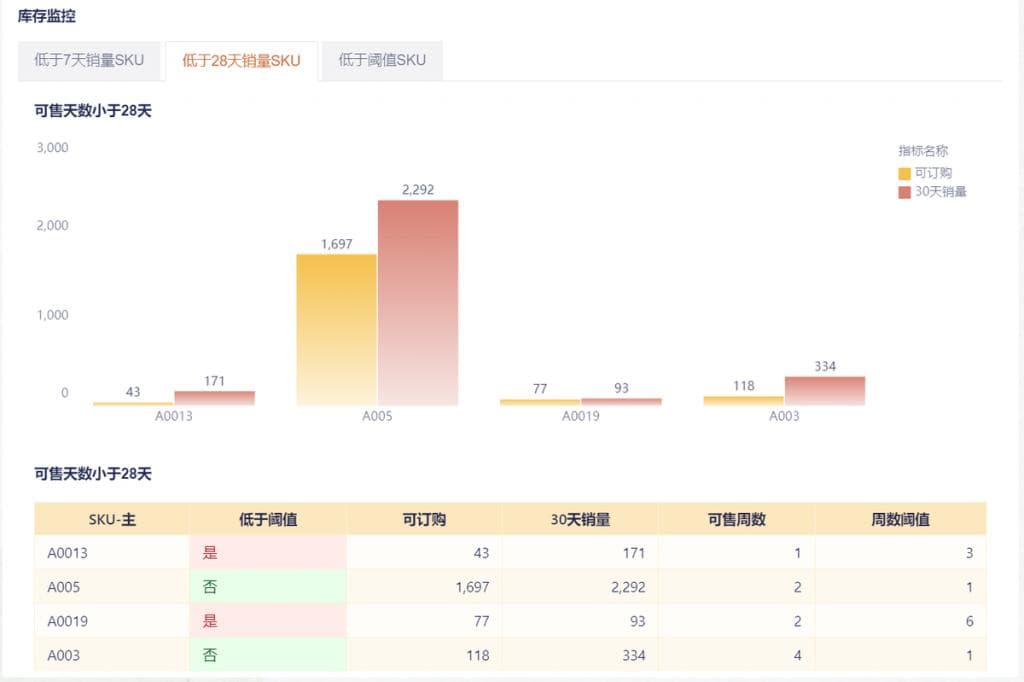1024x682 pixels.
Task: Select the A005 table cell
Action: click(x=112, y=587)
